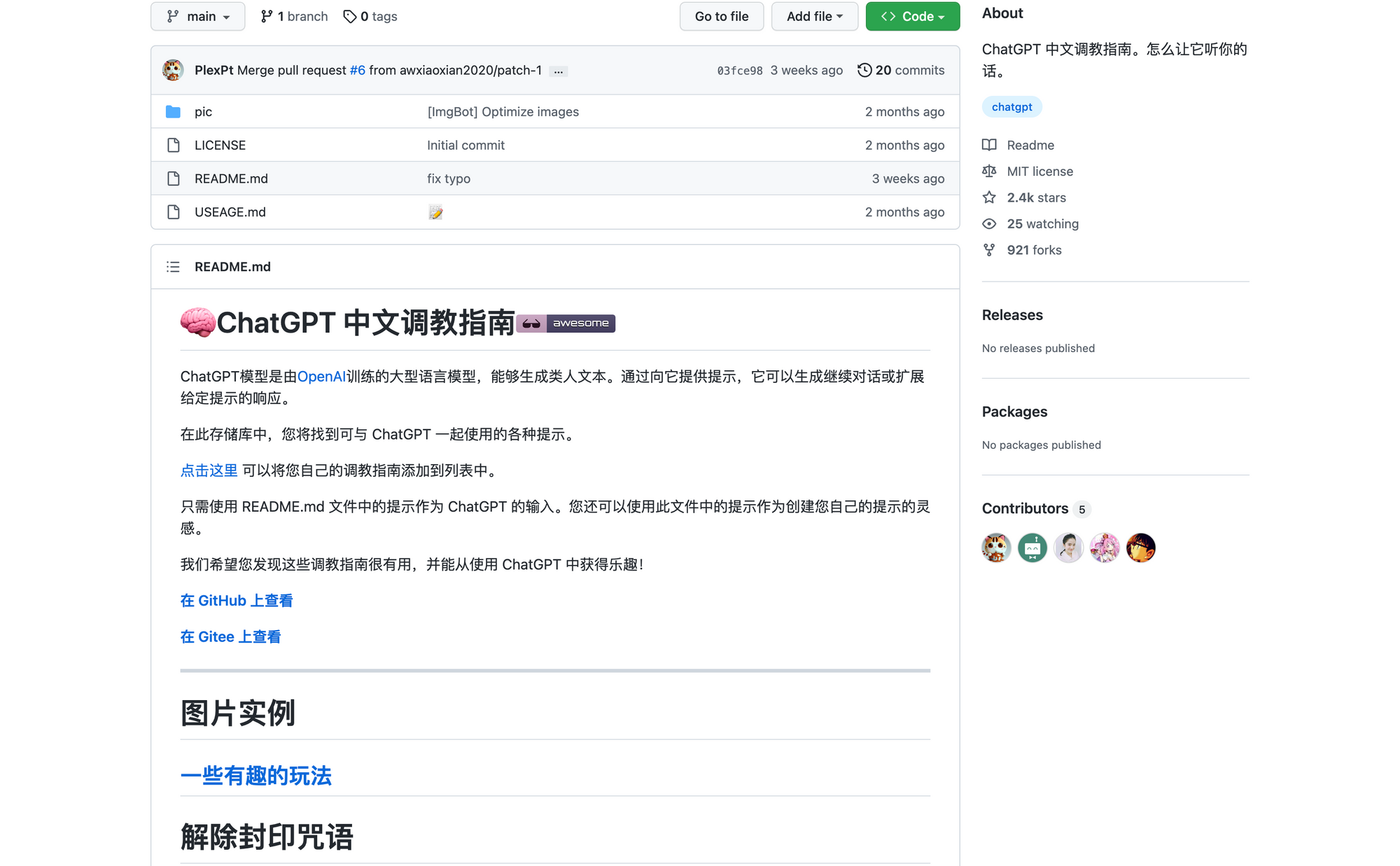View the 0 tags link
This screenshot has height=866, width=1400.
(370, 16)
